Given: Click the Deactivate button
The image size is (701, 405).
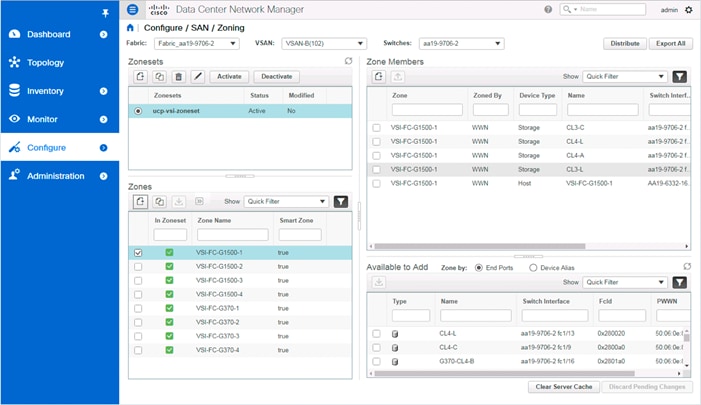Looking at the screenshot, I should [277, 76].
